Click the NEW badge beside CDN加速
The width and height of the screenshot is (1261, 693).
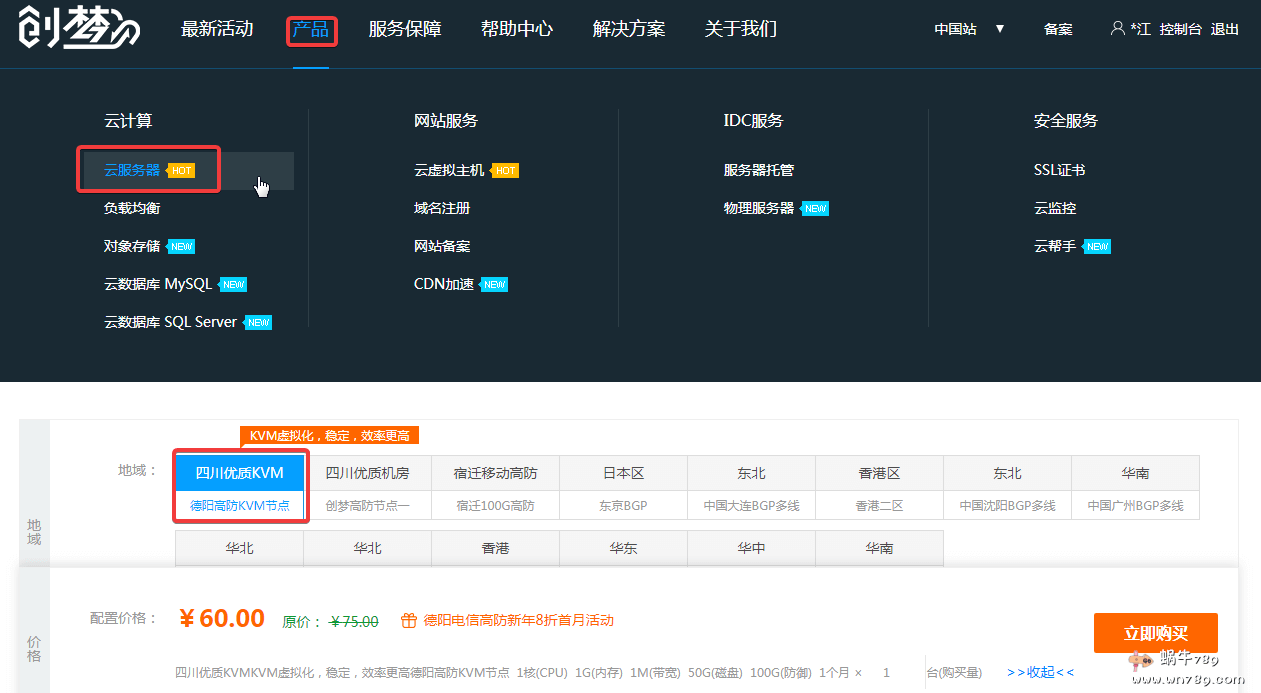(x=494, y=285)
